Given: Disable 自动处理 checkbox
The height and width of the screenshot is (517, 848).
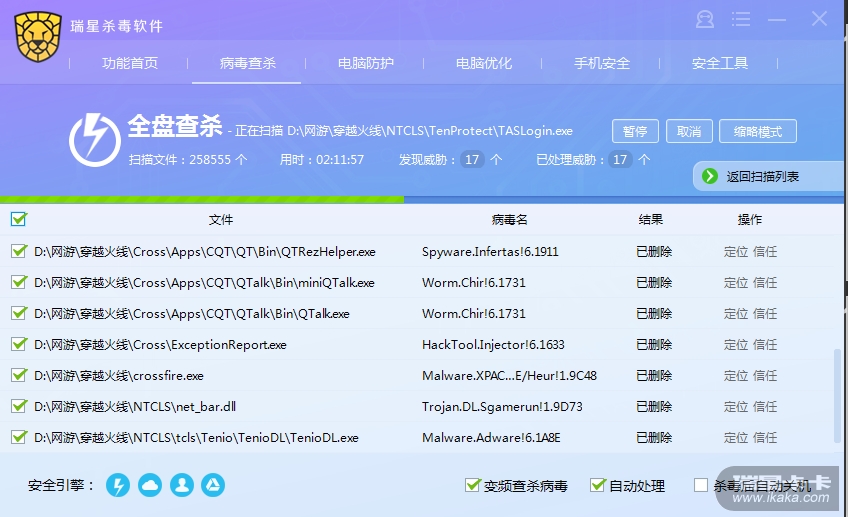Looking at the screenshot, I should click(598, 485).
